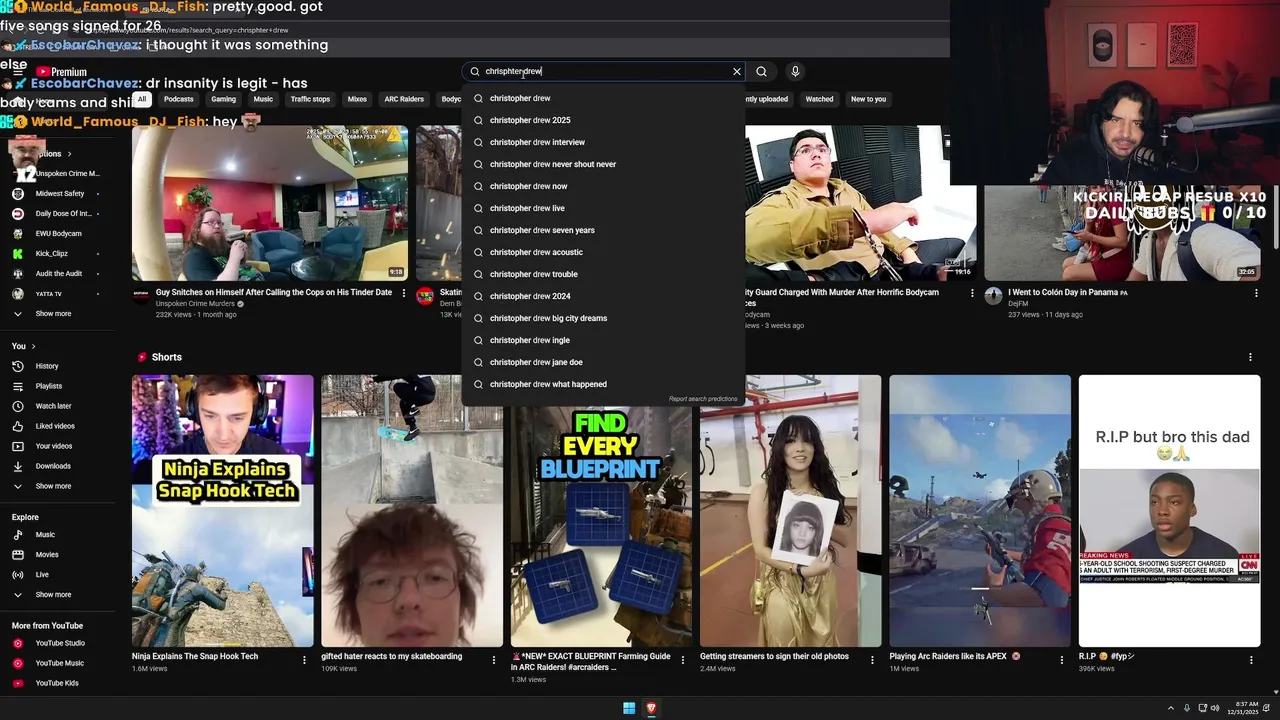Screen dimensions: 1280x720
Task: Click the magnifier search button beside the search box
Action: point(762,72)
